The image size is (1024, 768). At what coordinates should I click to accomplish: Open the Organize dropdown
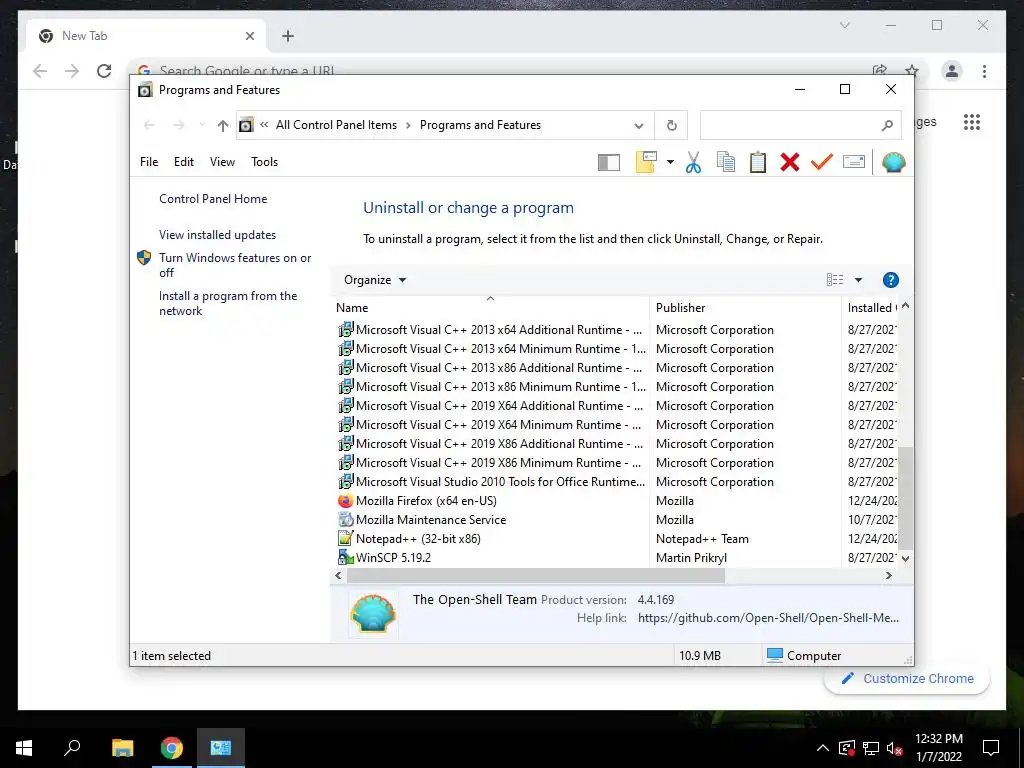pyautogui.click(x=375, y=280)
